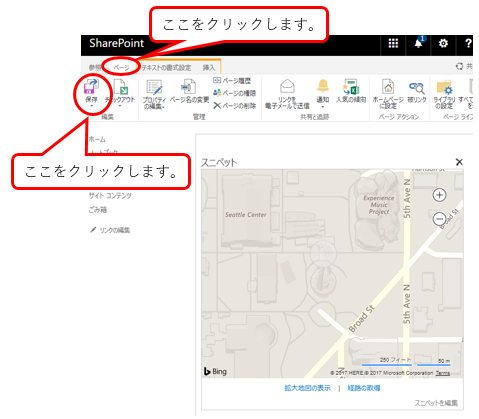The width and height of the screenshot is (479, 419).
Task: Switch to the テキストの書式設定 tab
Action: click(166, 68)
